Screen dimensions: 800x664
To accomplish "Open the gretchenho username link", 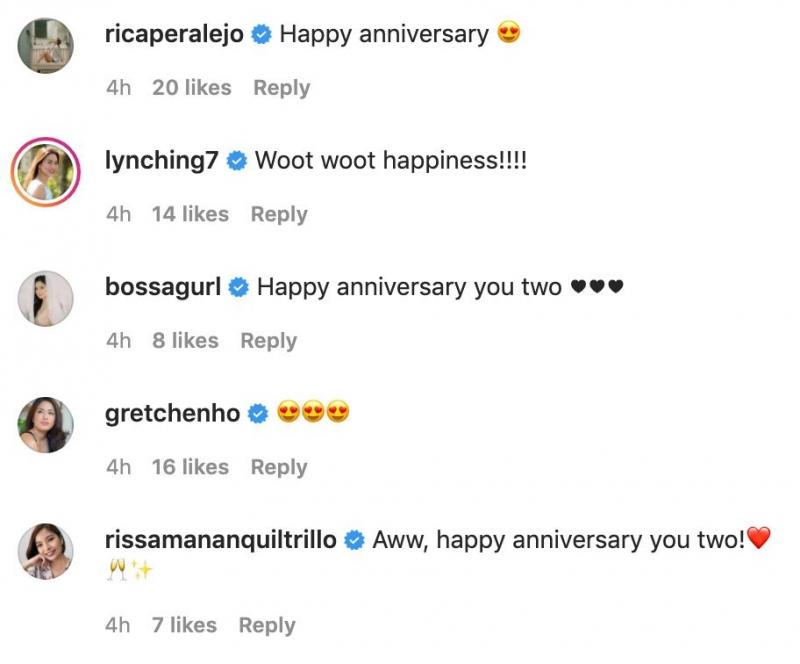I will (x=172, y=414).
